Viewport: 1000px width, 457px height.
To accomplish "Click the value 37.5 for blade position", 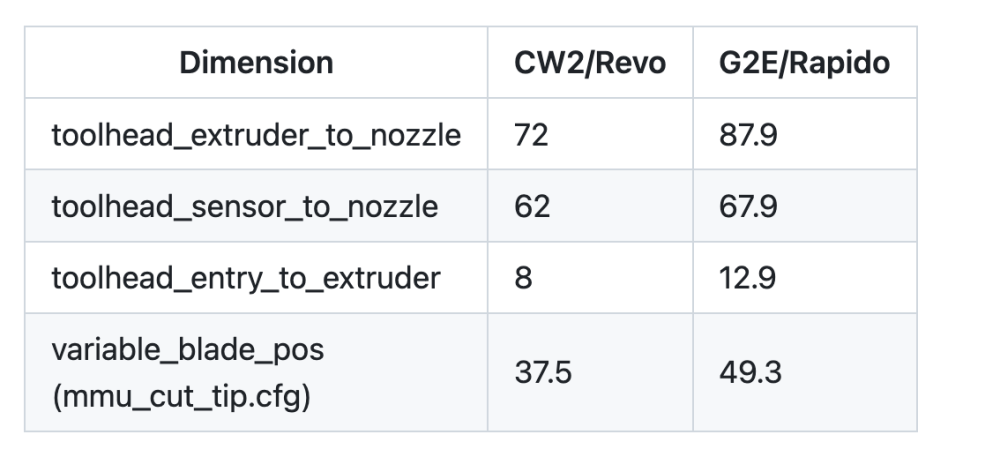I will click(543, 372).
